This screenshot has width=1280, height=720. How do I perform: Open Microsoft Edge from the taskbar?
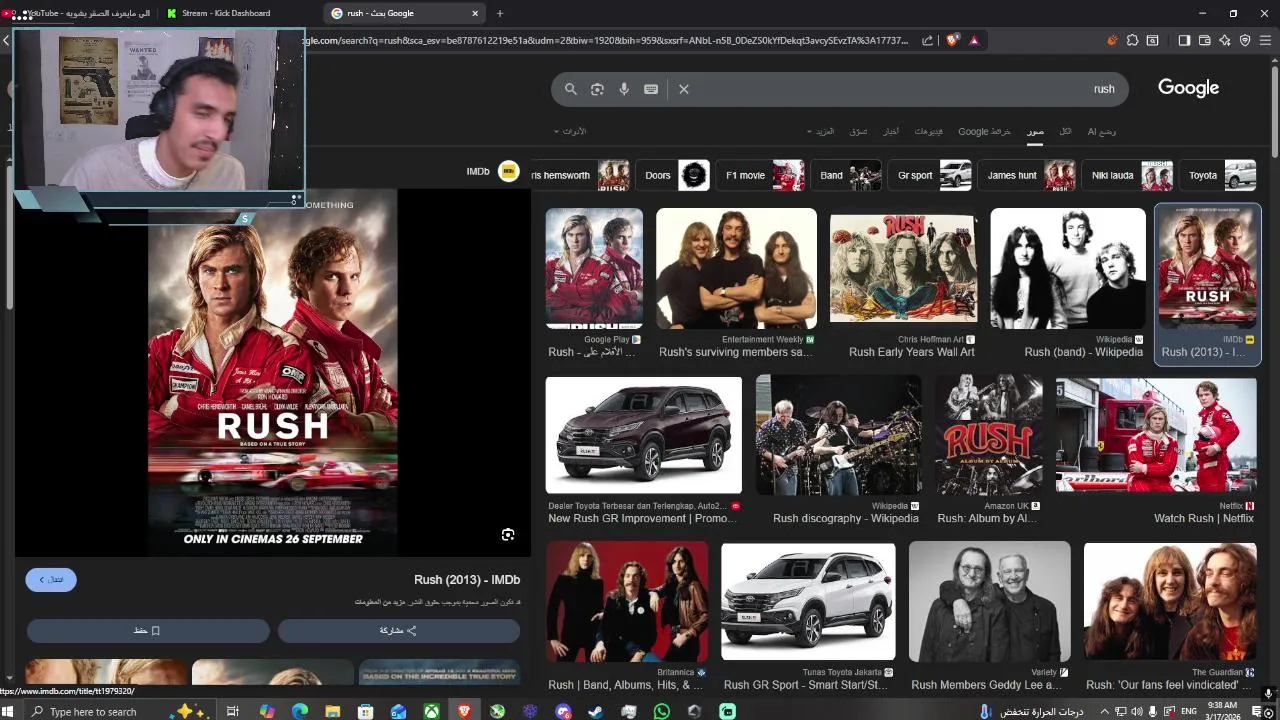[300, 712]
